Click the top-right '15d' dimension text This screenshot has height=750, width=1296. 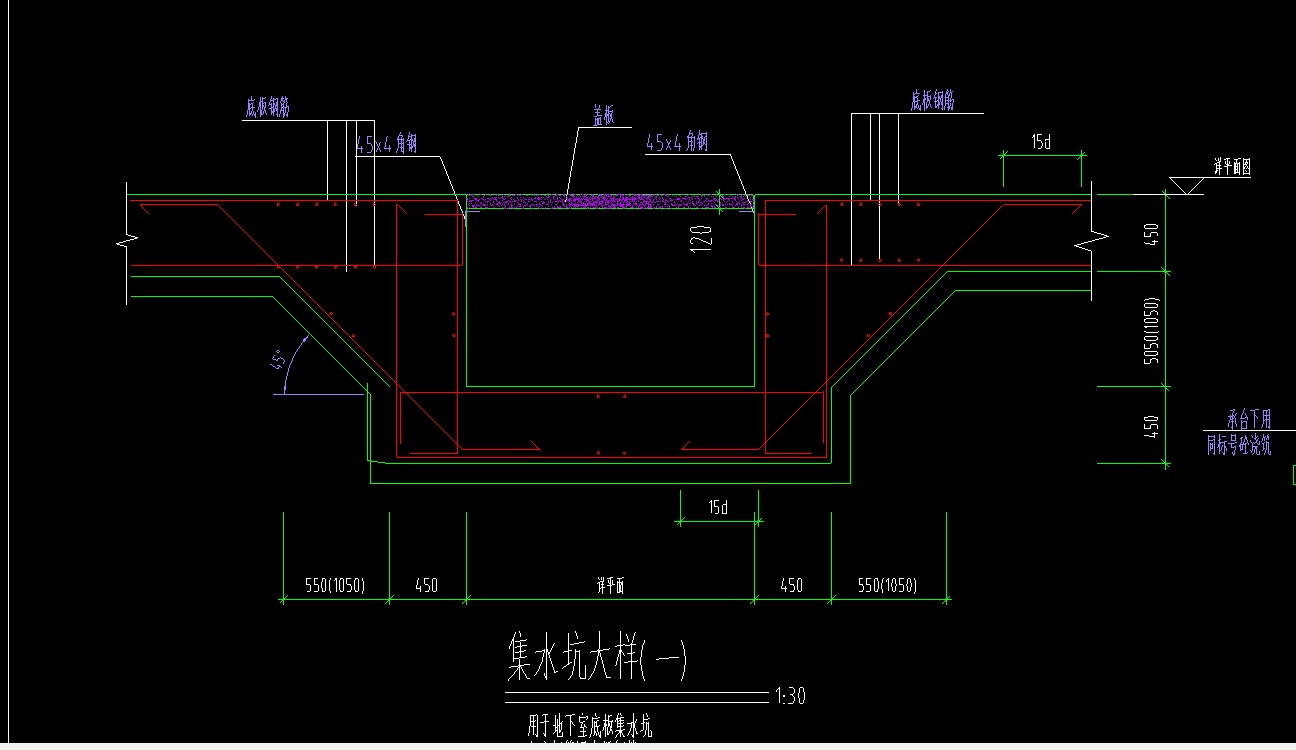(1041, 143)
